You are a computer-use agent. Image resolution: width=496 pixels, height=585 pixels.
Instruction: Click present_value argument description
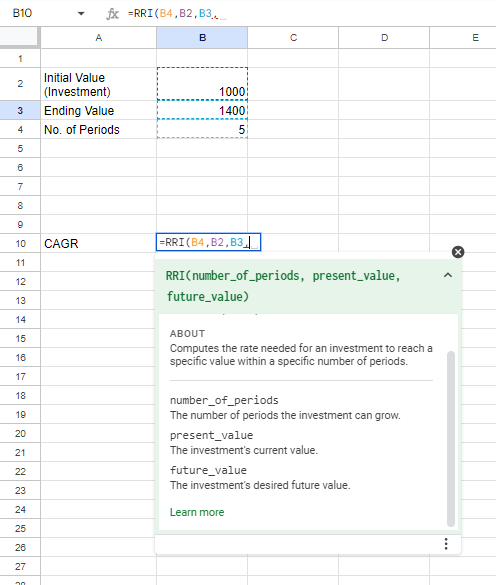pos(244,450)
